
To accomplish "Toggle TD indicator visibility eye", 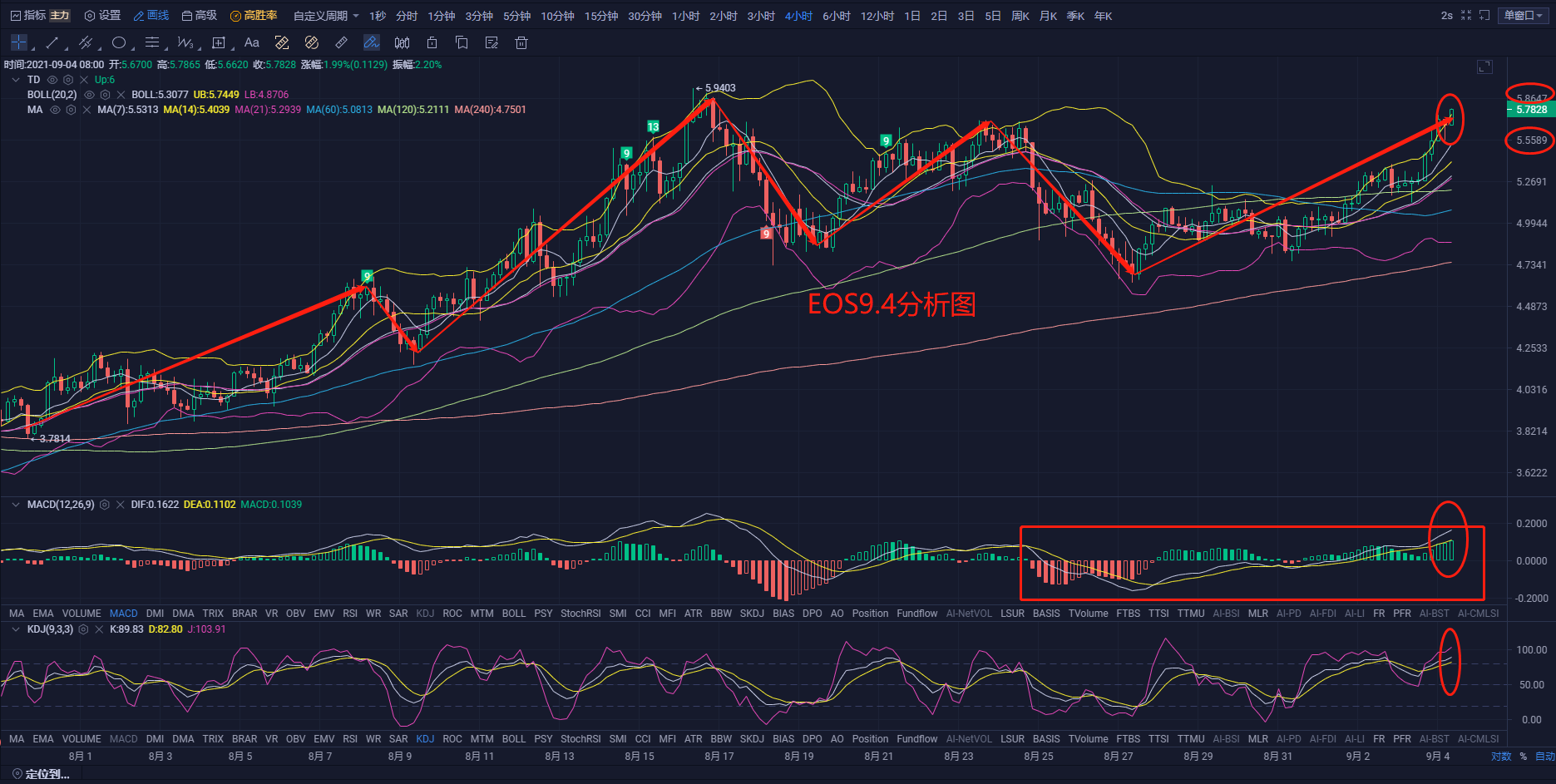I will (52, 80).
